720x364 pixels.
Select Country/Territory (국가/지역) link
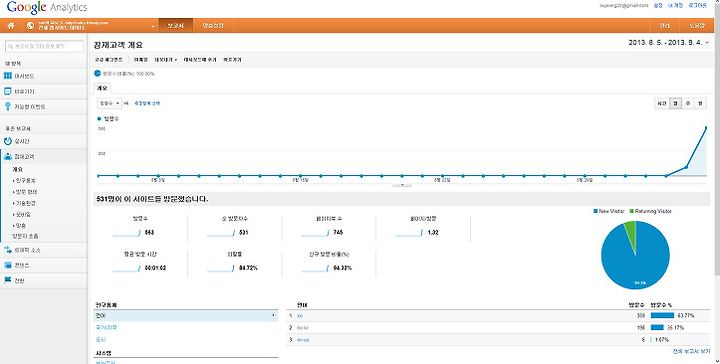(106, 328)
